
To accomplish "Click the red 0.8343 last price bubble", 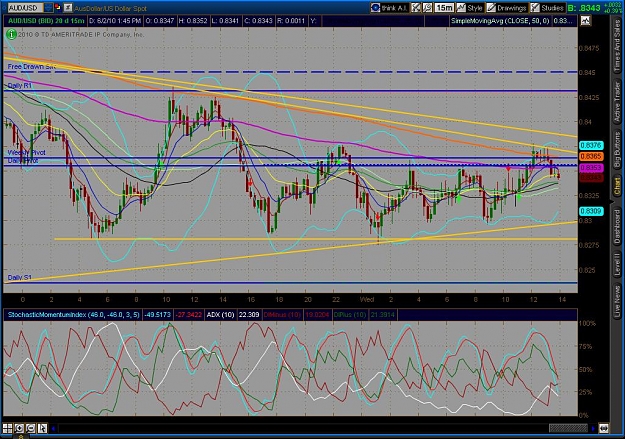I will click(591, 178).
